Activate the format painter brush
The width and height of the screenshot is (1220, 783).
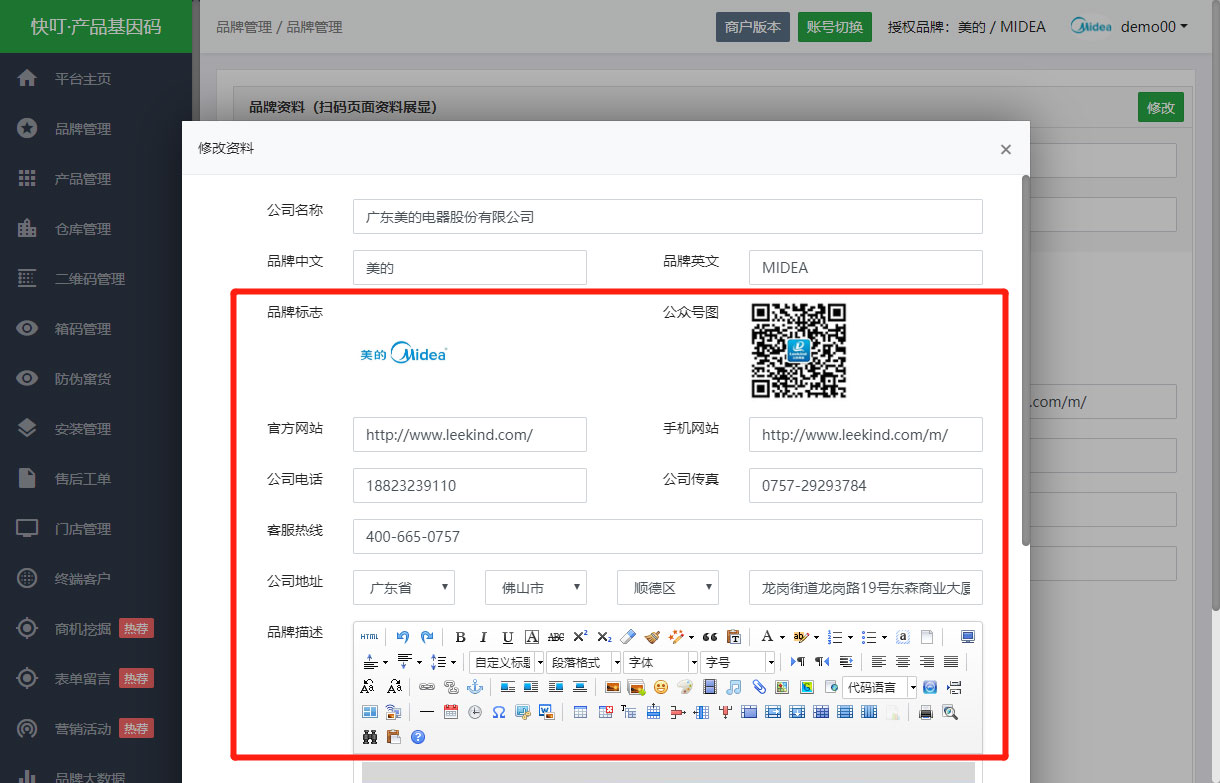[x=652, y=637]
